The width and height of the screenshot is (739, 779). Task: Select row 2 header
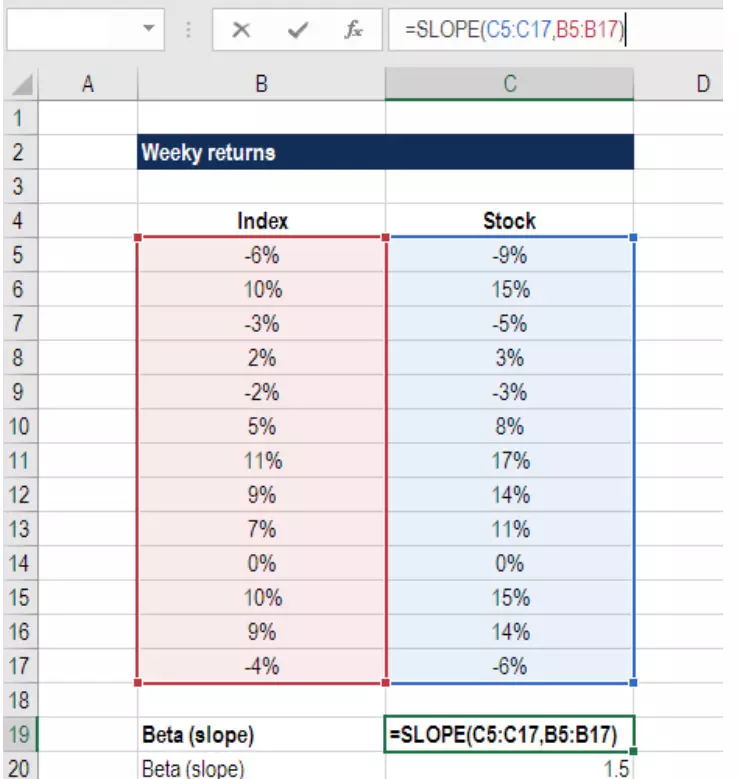(x=20, y=152)
